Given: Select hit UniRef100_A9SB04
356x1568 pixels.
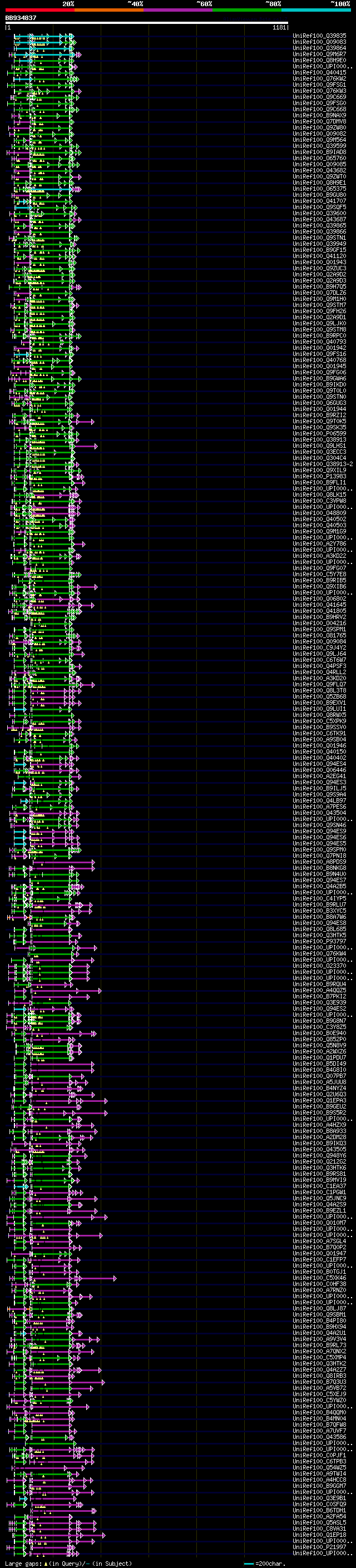Looking at the screenshot, I should click(319, 740).
